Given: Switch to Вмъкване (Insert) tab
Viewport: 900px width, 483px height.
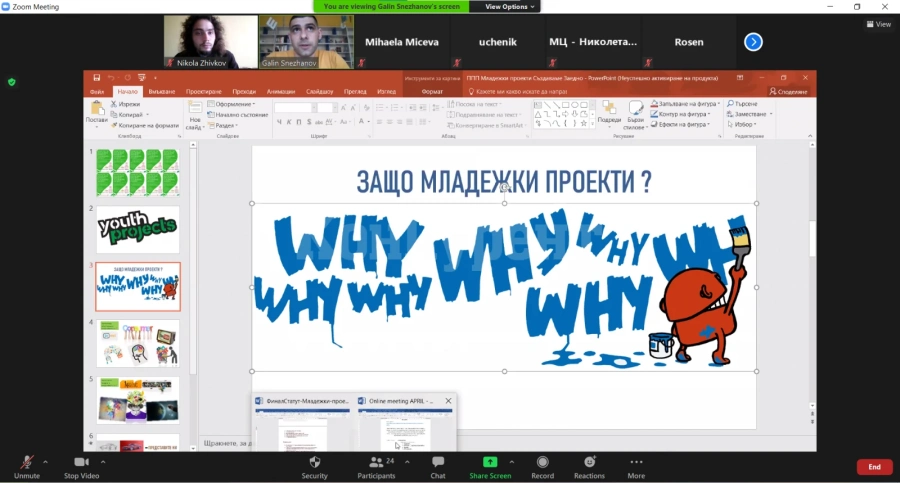Looking at the screenshot, I should (162, 92).
